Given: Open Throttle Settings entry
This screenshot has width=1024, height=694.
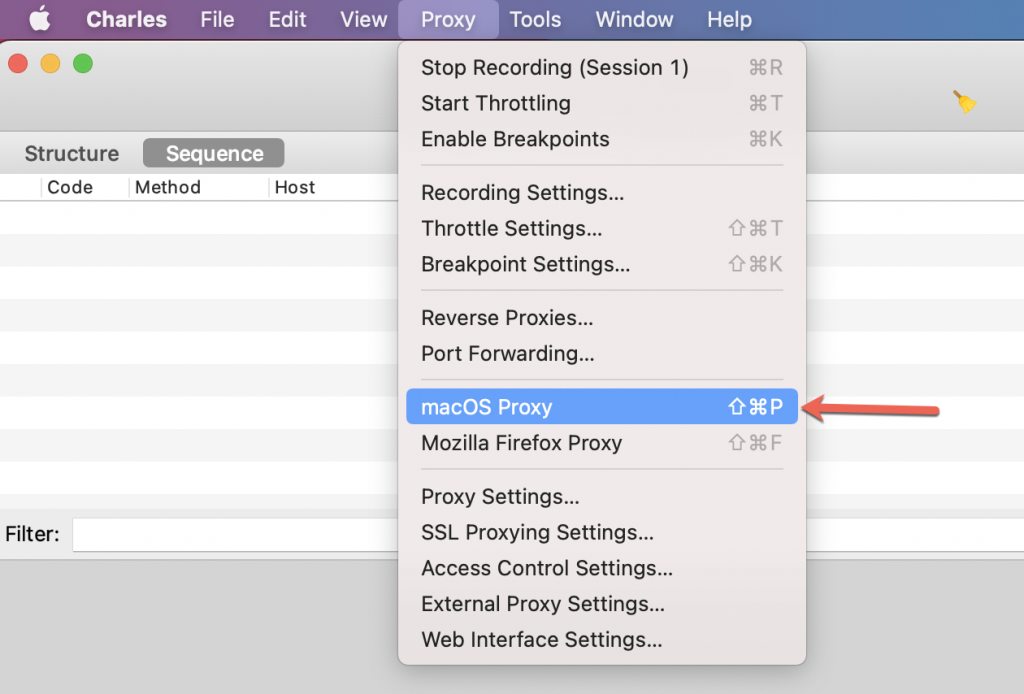Looking at the screenshot, I should [x=601, y=229].
